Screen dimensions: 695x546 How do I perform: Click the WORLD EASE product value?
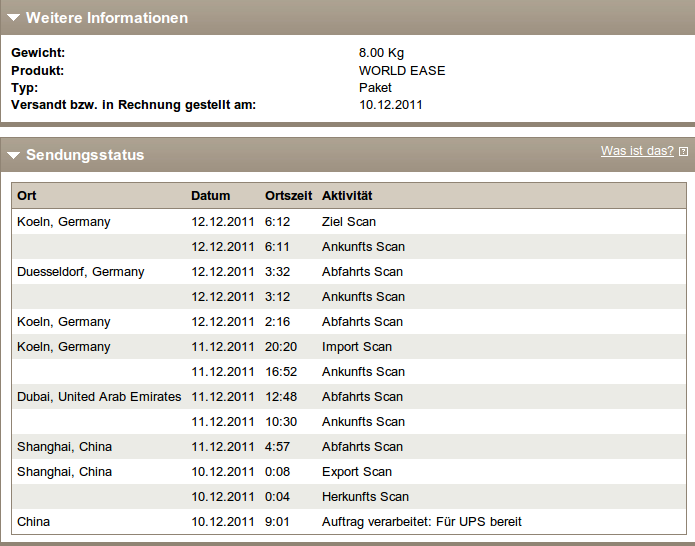click(402, 71)
